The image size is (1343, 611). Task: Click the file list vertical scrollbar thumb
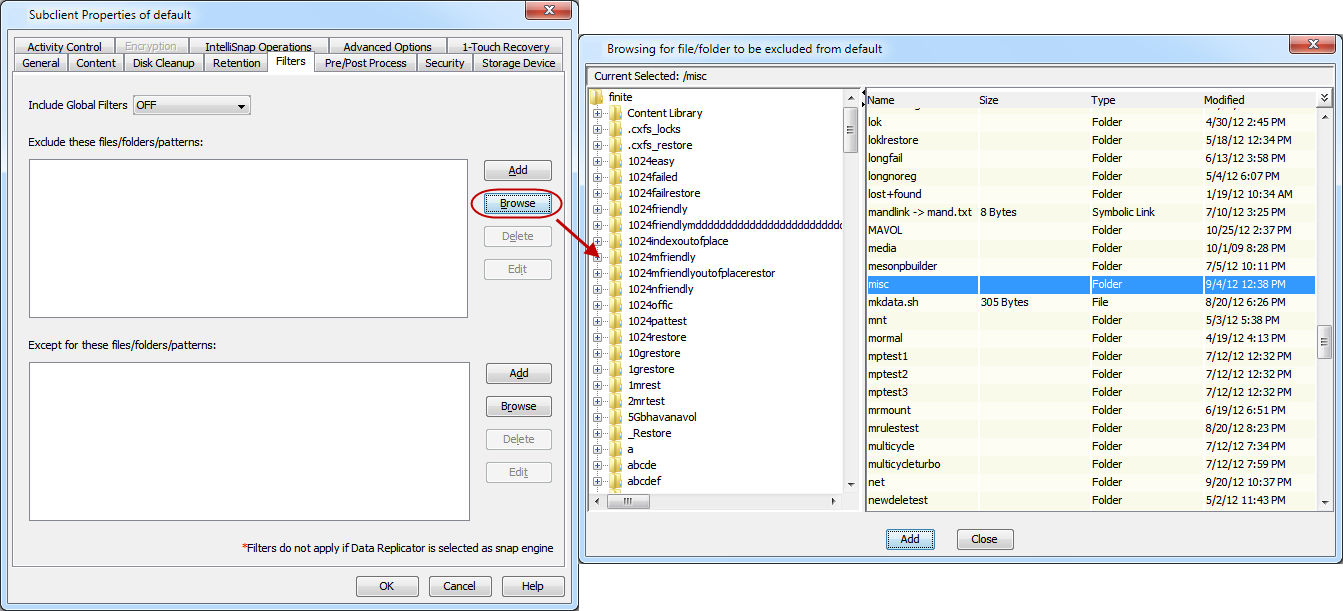coord(1324,340)
